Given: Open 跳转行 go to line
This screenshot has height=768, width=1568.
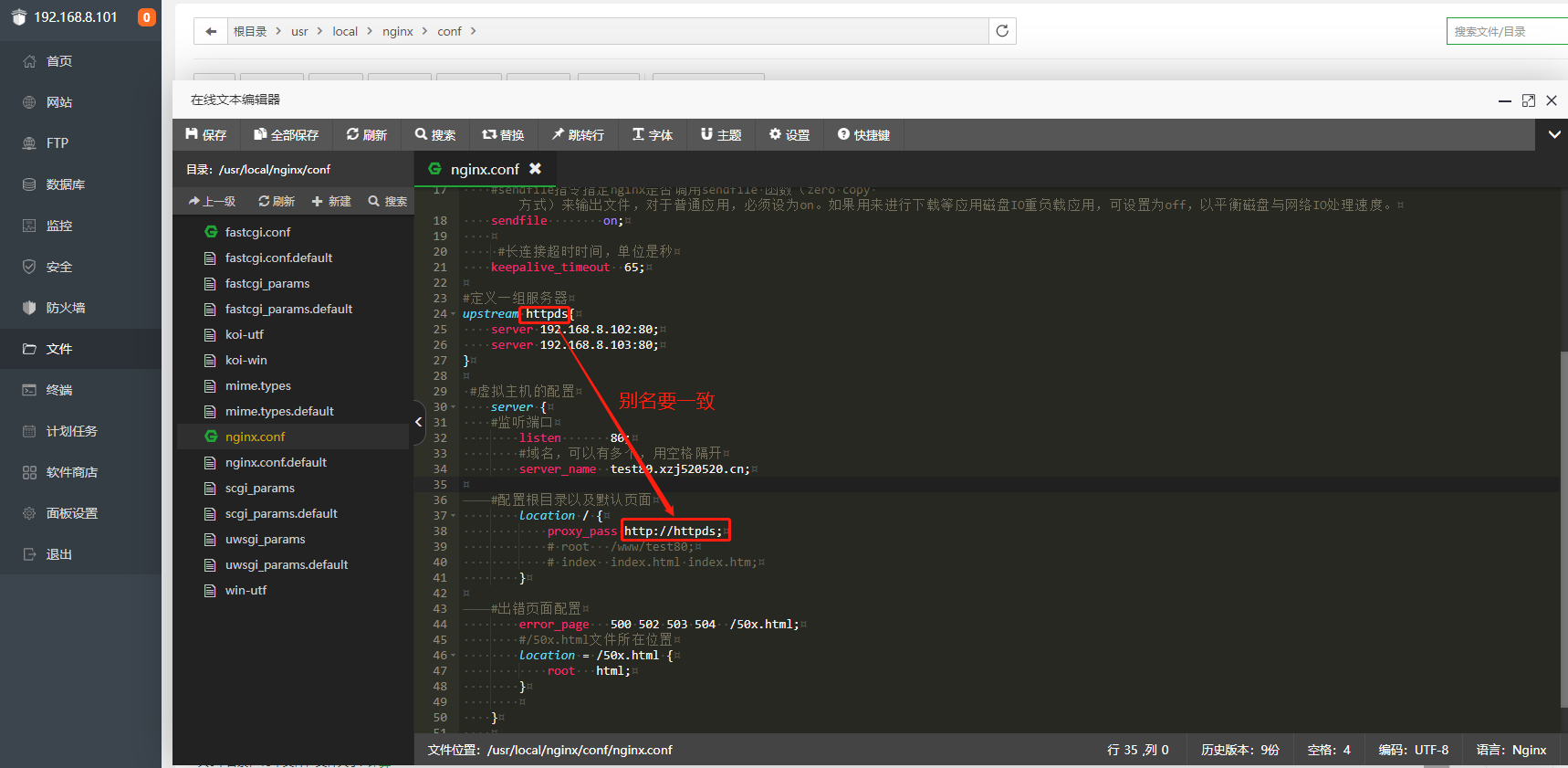Looking at the screenshot, I should (x=578, y=135).
